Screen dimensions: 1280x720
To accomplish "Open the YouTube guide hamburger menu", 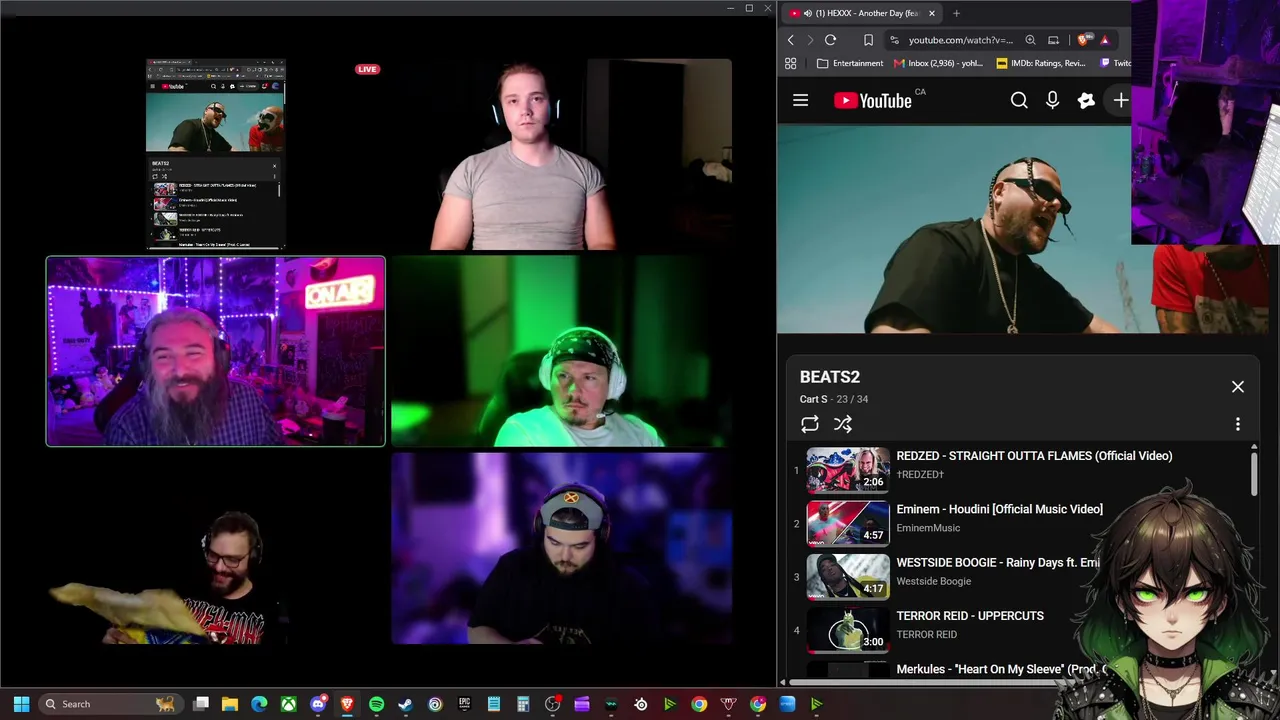I will pyautogui.click(x=800, y=100).
